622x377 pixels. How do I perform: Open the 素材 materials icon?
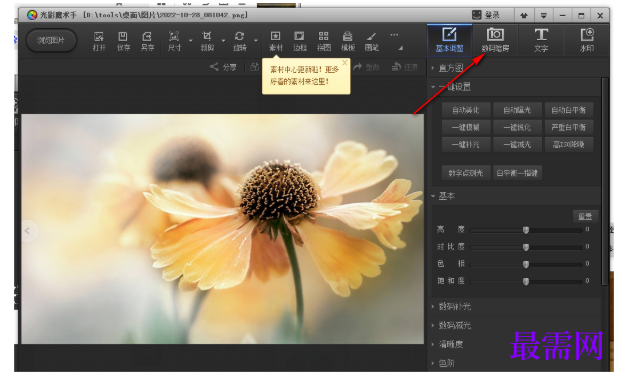tap(275, 41)
